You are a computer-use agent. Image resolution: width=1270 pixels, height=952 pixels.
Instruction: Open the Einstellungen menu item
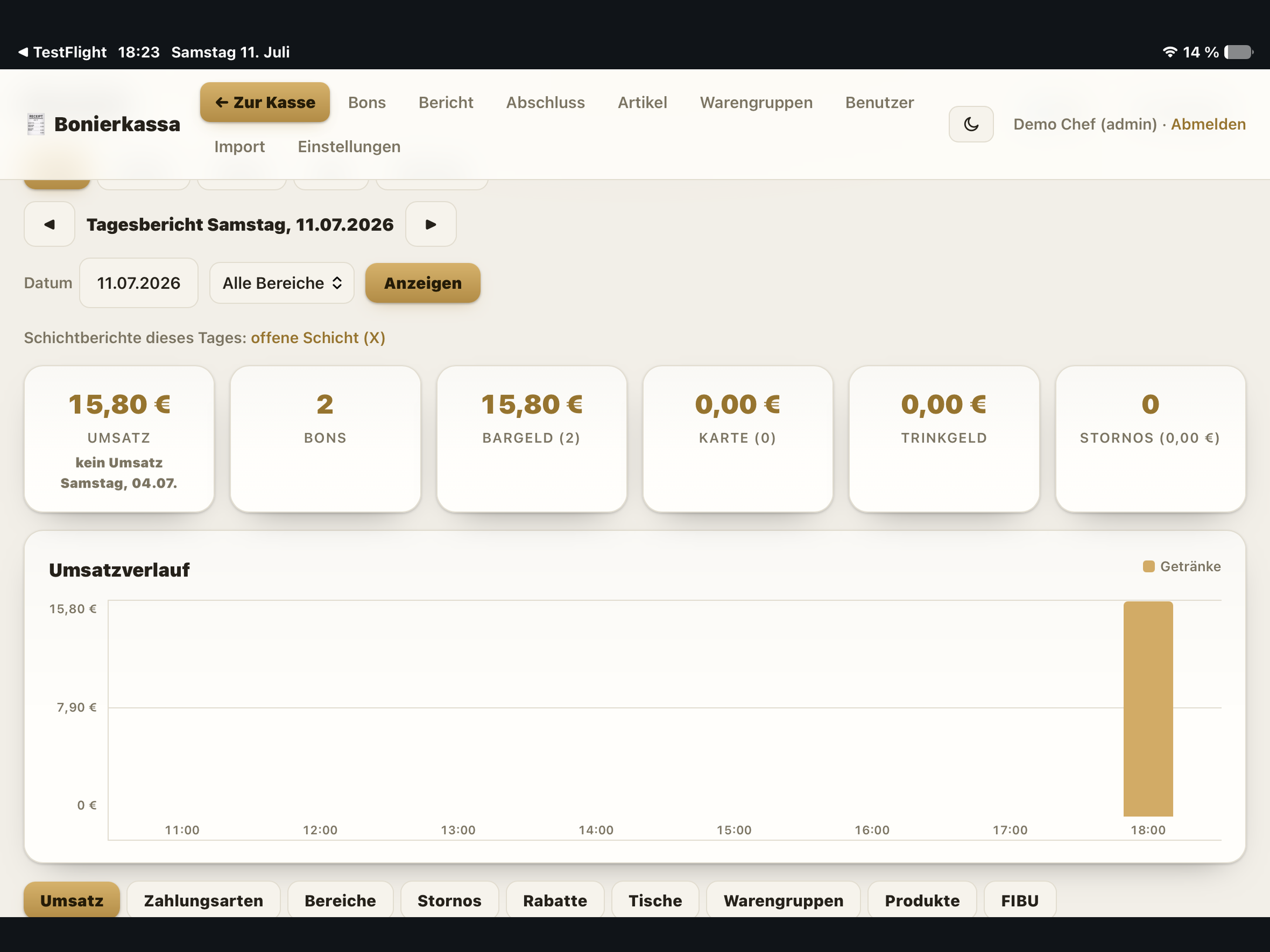point(349,146)
